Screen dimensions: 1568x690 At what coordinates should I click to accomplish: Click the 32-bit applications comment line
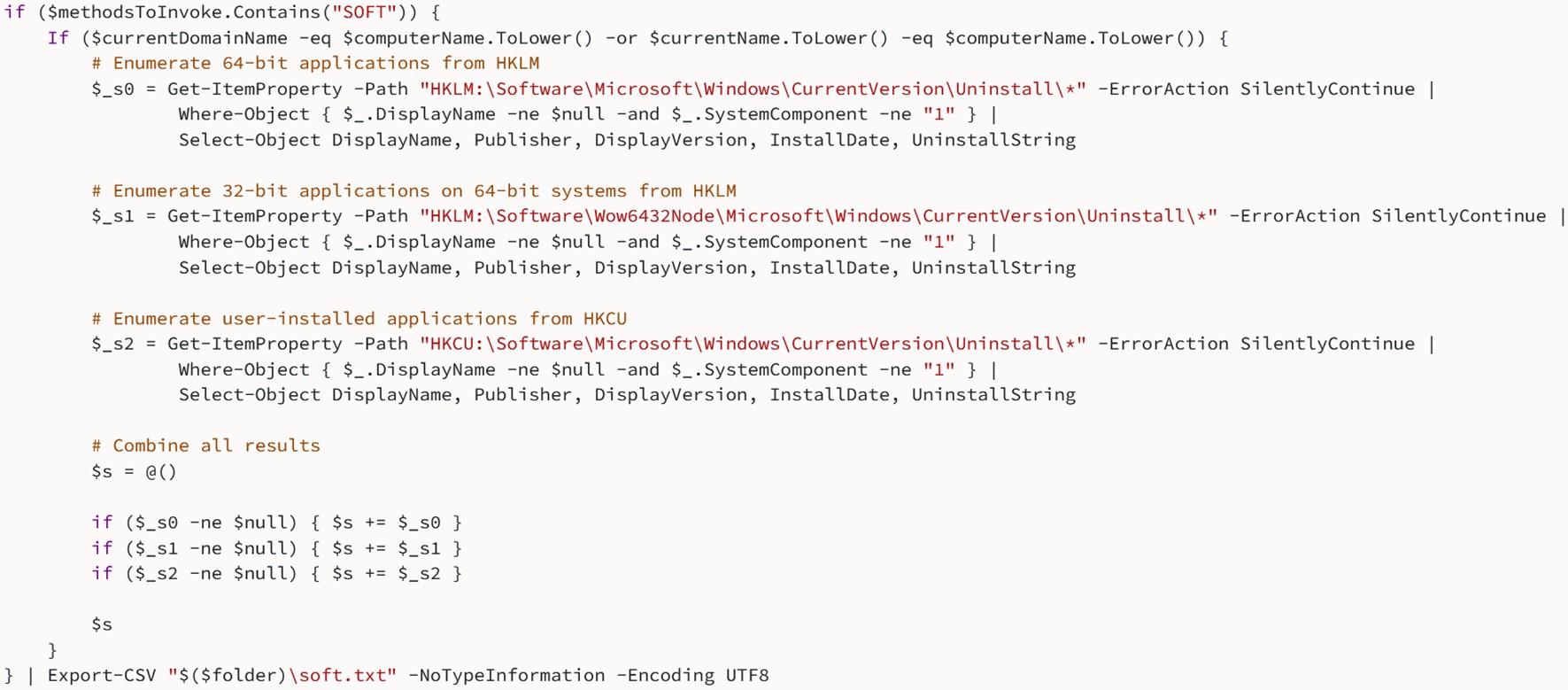coord(413,191)
